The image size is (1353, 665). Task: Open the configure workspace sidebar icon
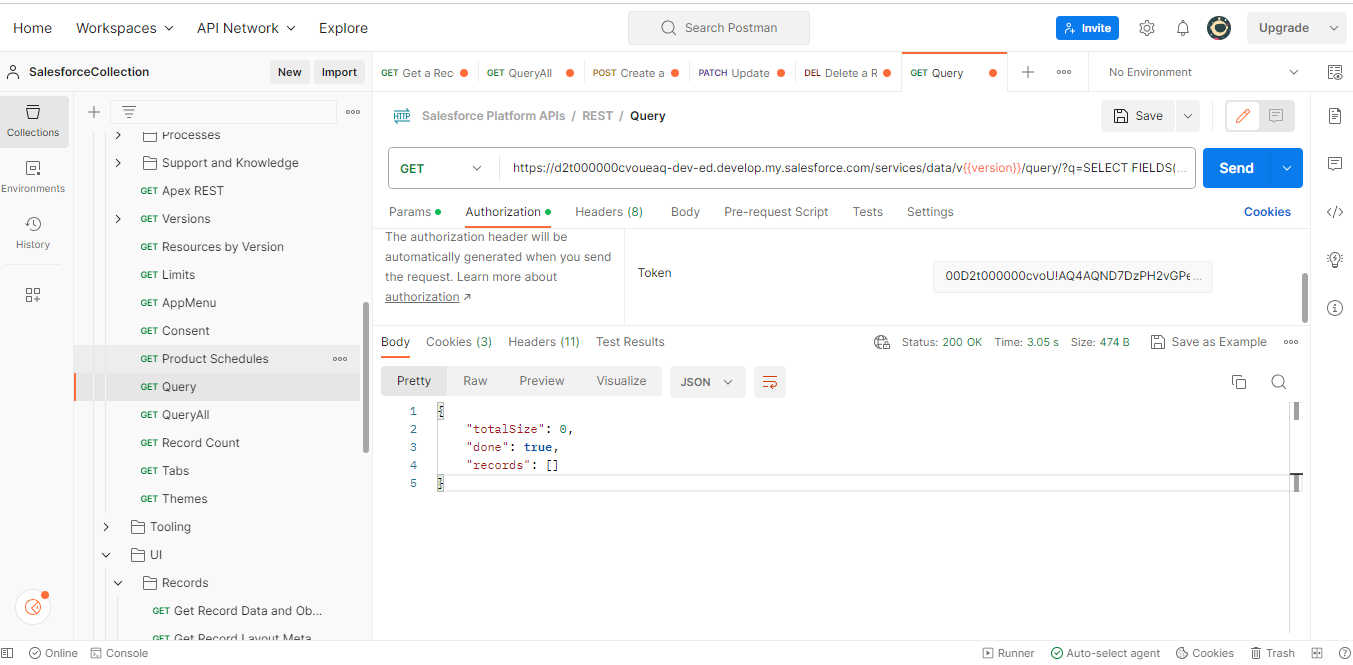click(33, 295)
